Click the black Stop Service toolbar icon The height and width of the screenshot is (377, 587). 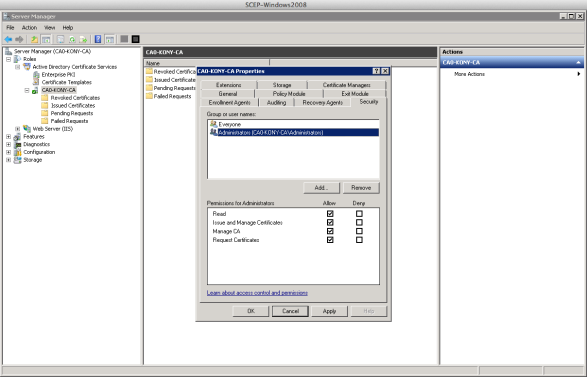pyautogui.click(x=136, y=39)
